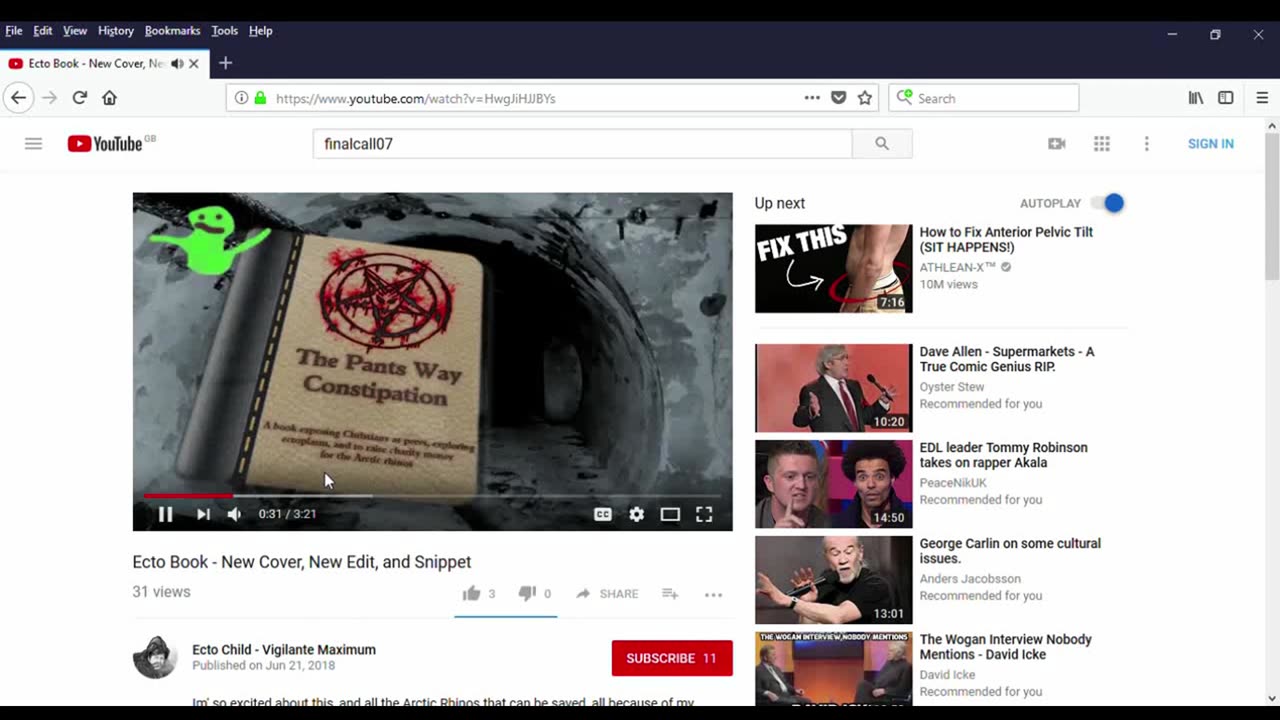Open video player settings gear
This screenshot has height=720, width=1280.
point(637,514)
